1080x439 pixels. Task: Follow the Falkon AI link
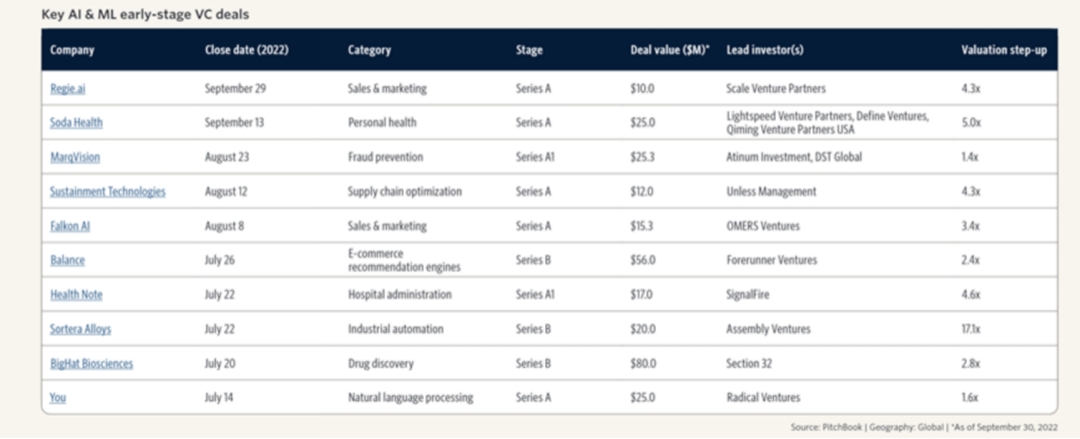point(73,226)
